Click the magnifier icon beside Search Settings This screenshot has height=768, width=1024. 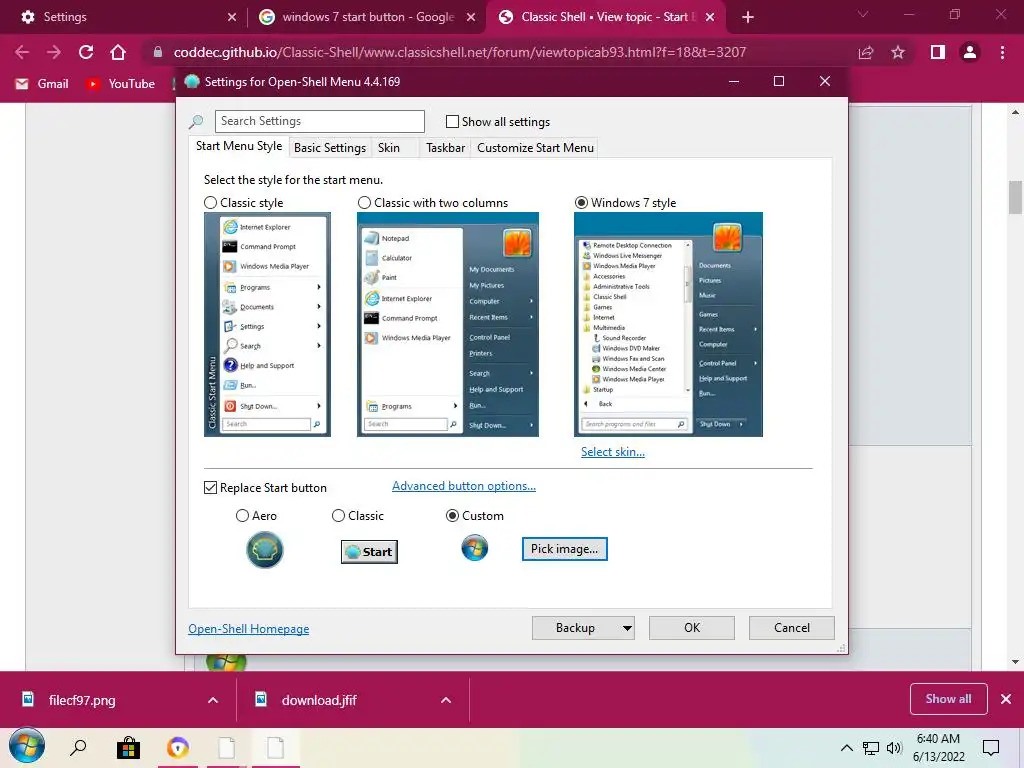point(196,121)
